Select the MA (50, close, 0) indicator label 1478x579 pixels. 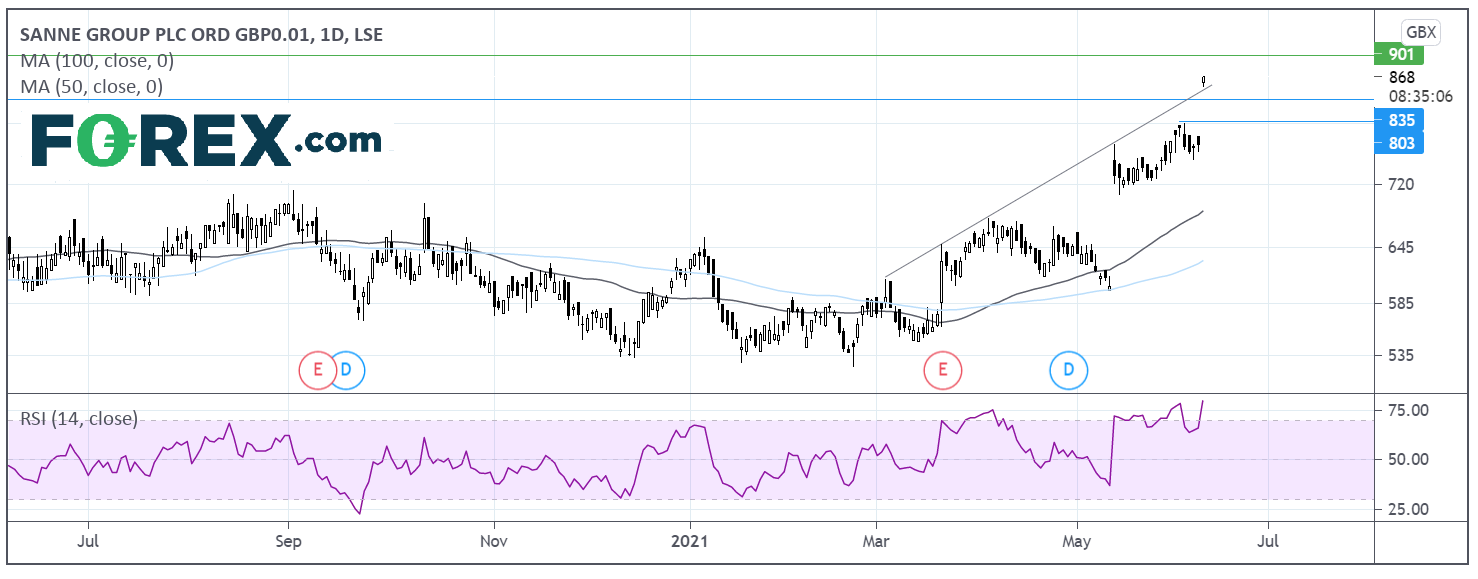pyautogui.click(x=92, y=87)
